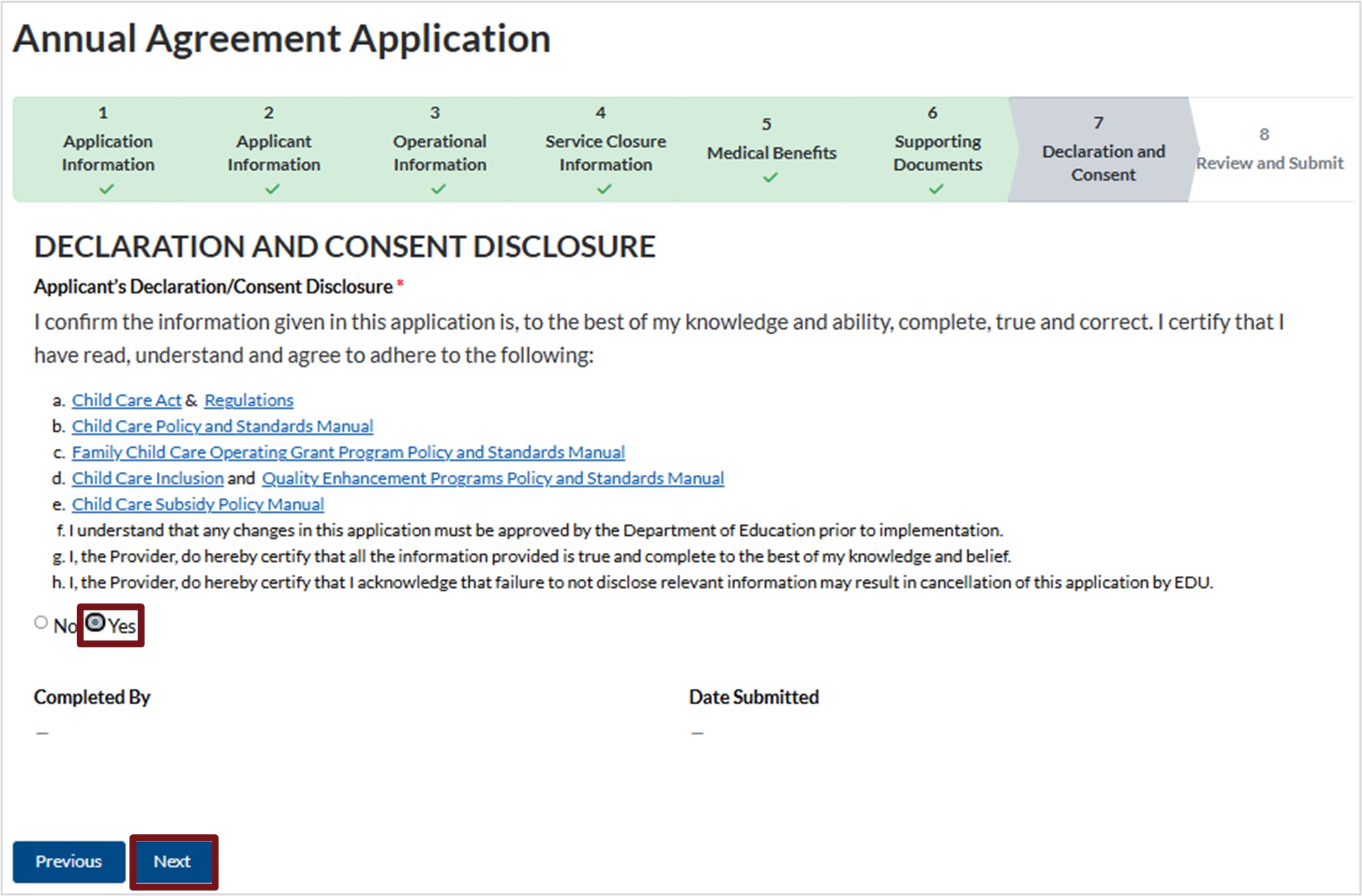Go to step 5 Medical Benefits
Screen dimensions: 1362x896
coord(771,152)
